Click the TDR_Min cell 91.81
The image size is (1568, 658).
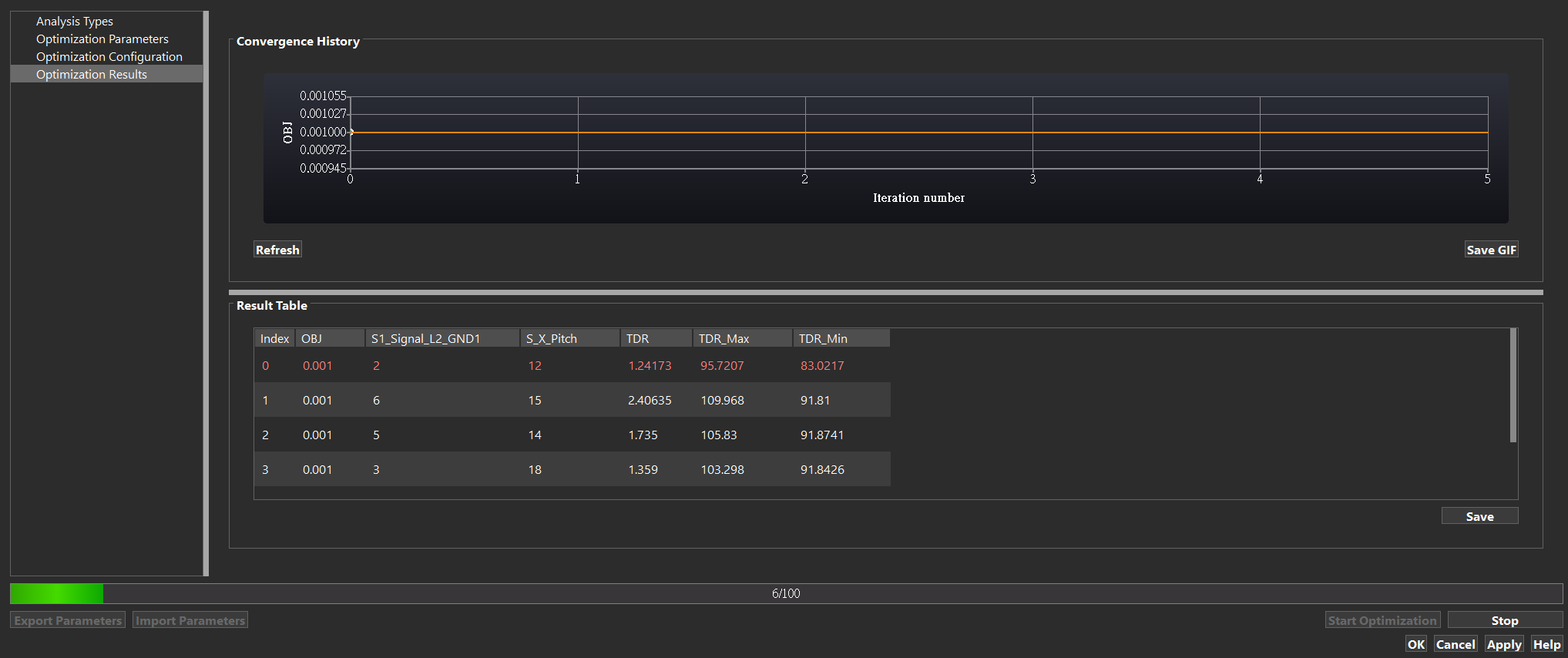[814, 401]
